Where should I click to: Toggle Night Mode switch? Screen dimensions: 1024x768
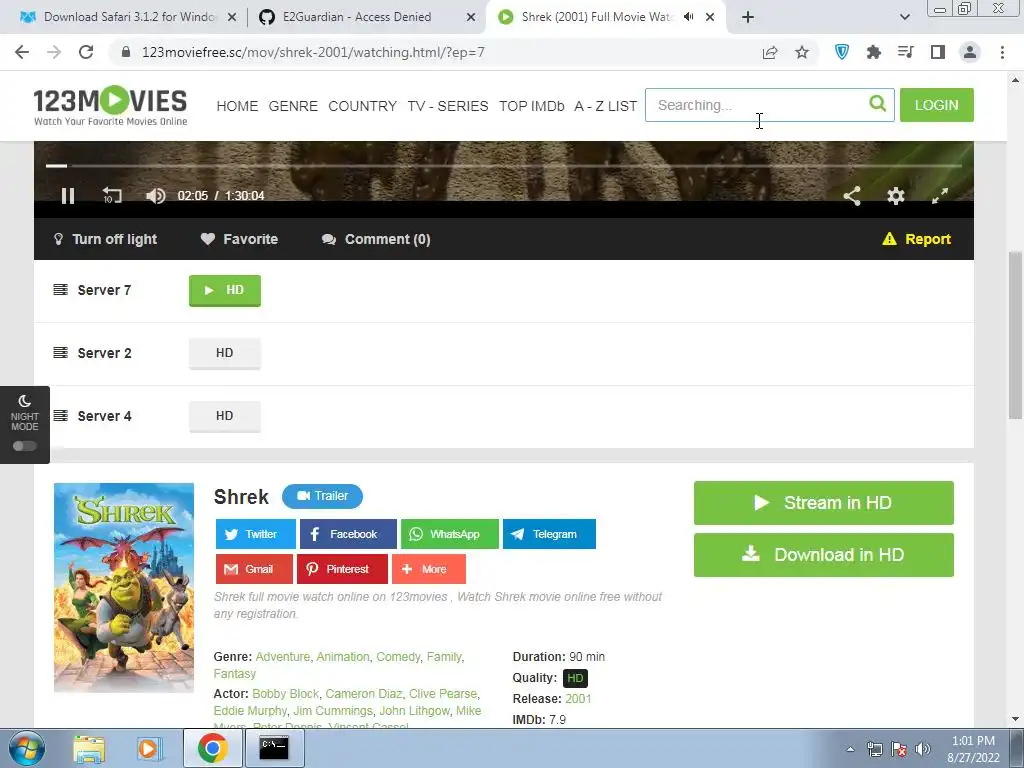pos(25,446)
